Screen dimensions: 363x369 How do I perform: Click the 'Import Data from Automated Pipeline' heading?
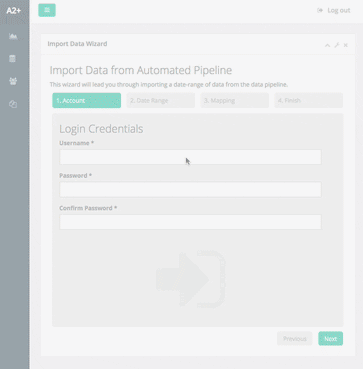[141, 70]
